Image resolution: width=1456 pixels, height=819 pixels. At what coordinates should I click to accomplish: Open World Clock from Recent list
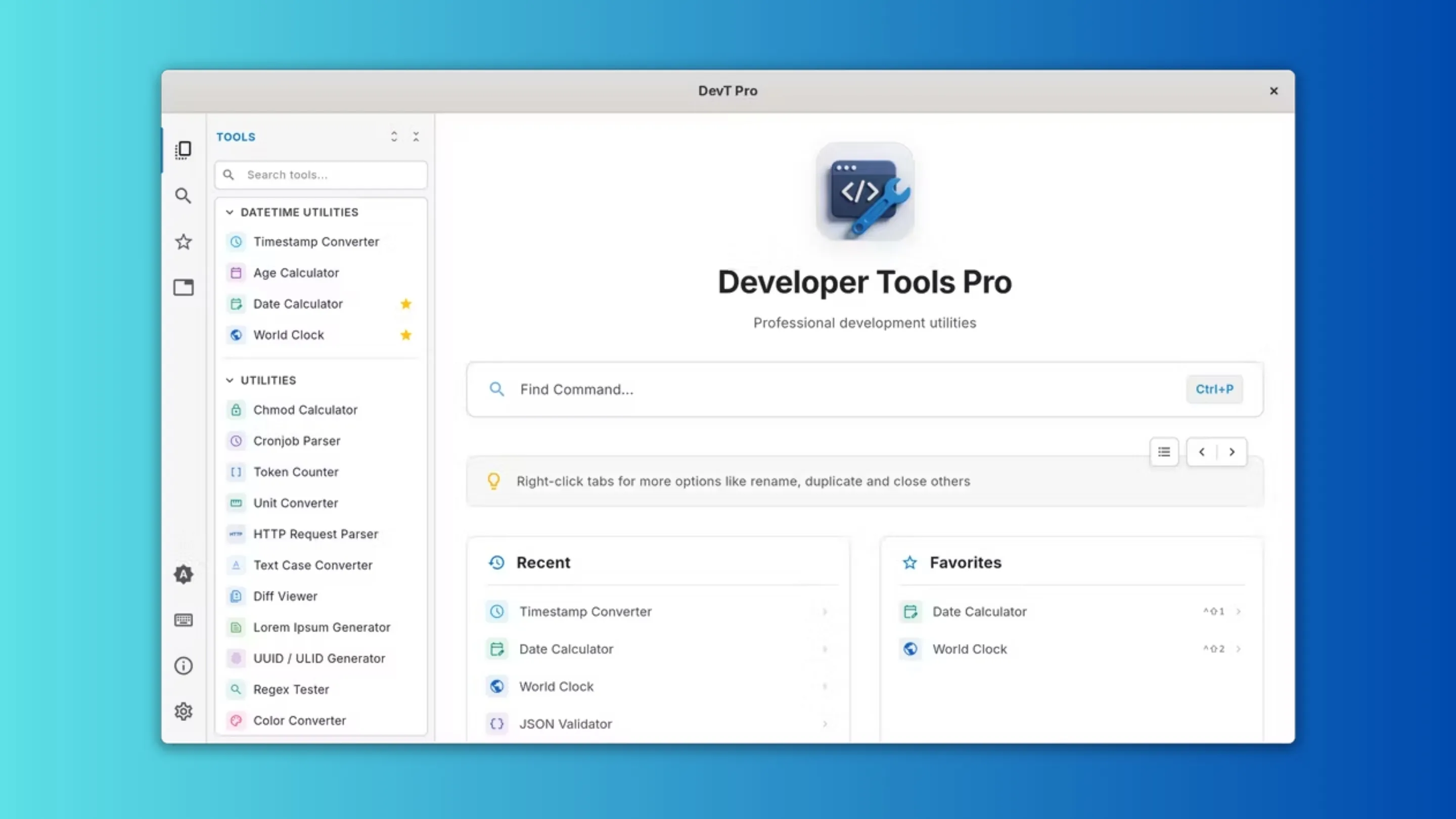(659, 686)
